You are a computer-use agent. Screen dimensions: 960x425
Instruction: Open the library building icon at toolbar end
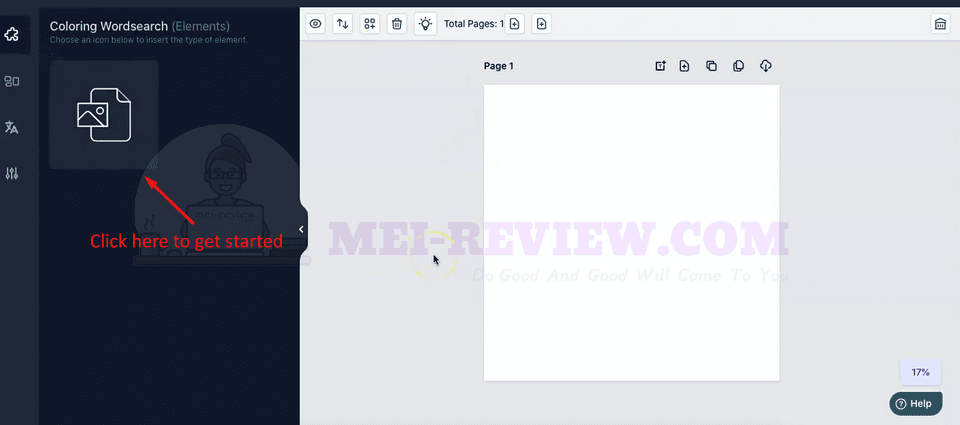point(940,24)
